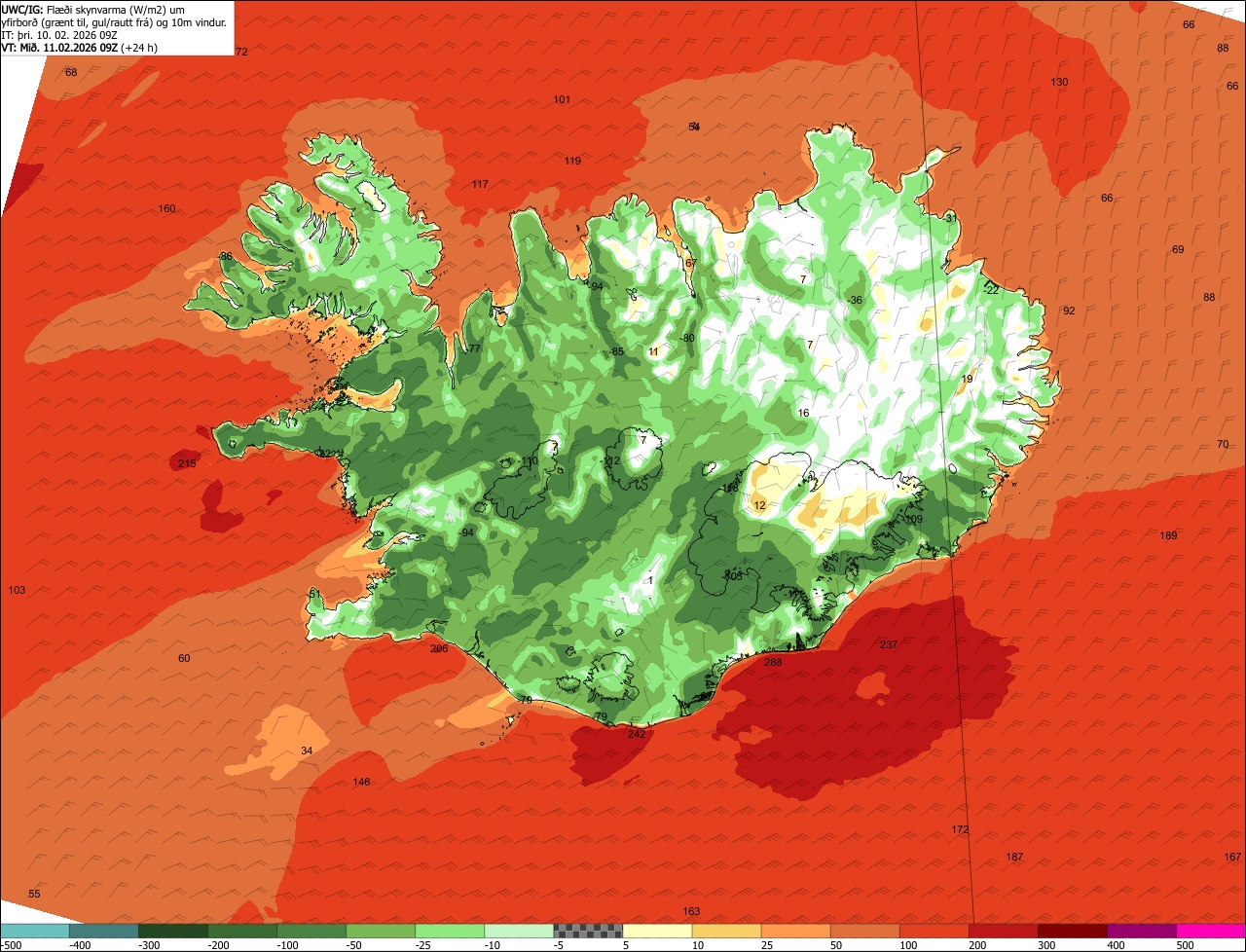Select the map value 130 in the northeast ocean
1246x952 pixels.
1059,82
